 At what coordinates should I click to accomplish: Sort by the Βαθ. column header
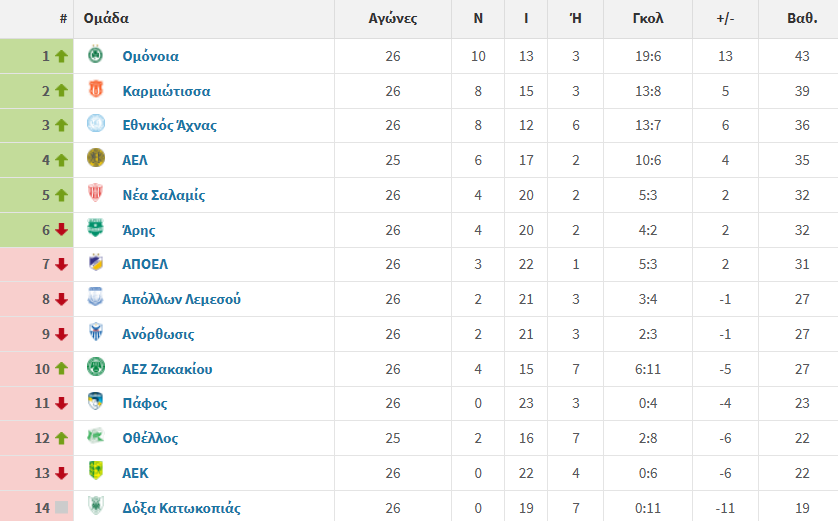click(x=802, y=18)
